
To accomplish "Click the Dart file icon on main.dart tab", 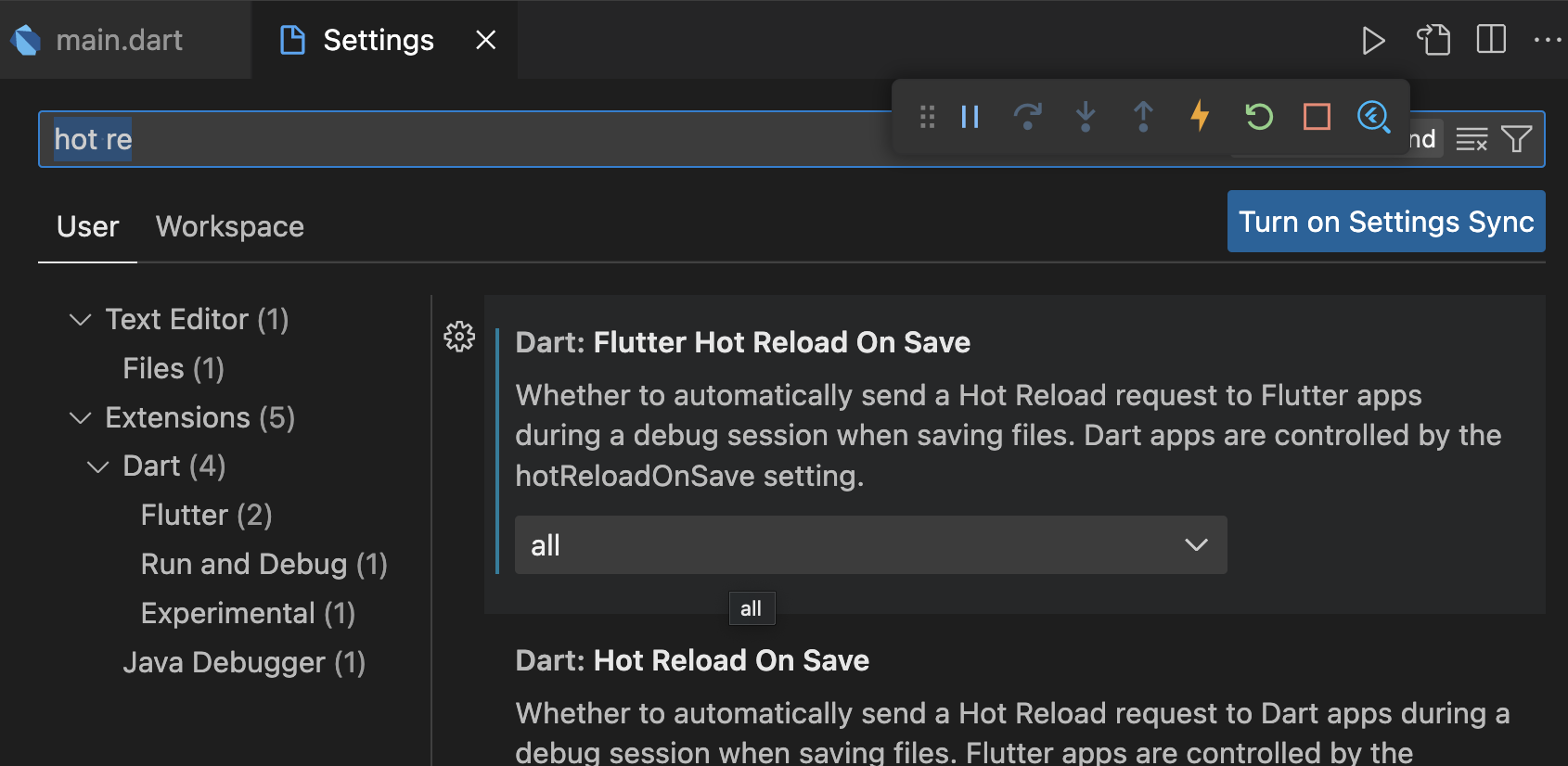I will click(x=26, y=40).
